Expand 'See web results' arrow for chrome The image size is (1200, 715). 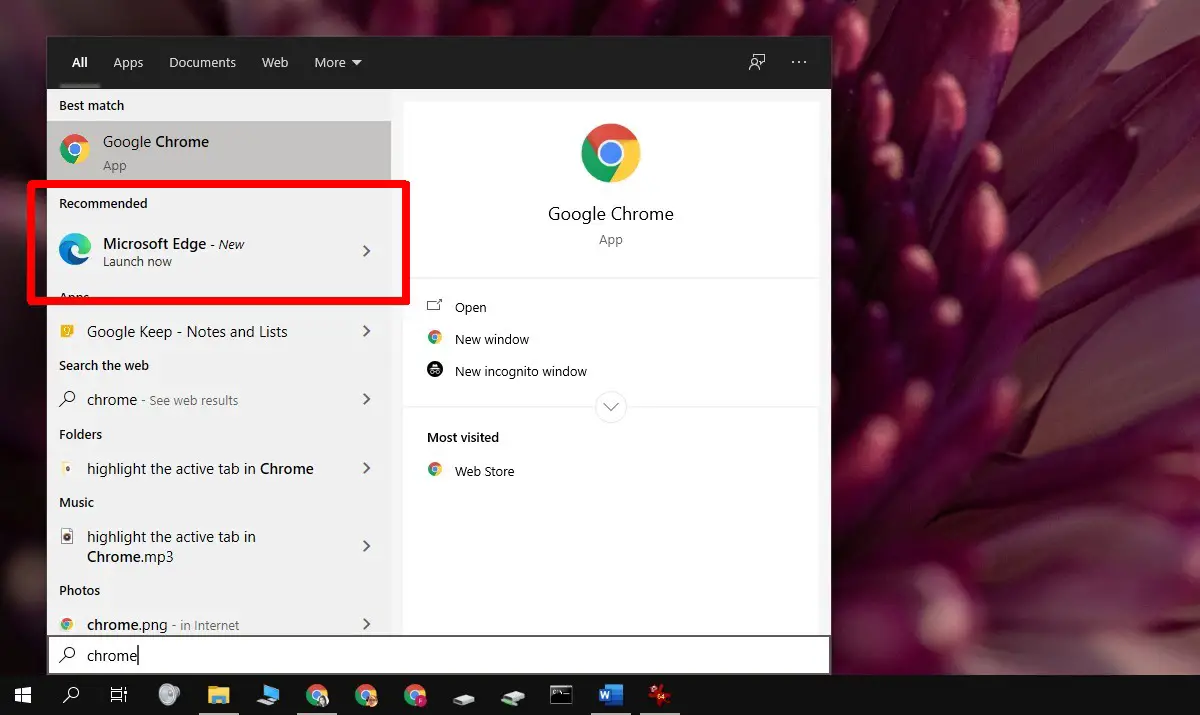click(366, 399)
